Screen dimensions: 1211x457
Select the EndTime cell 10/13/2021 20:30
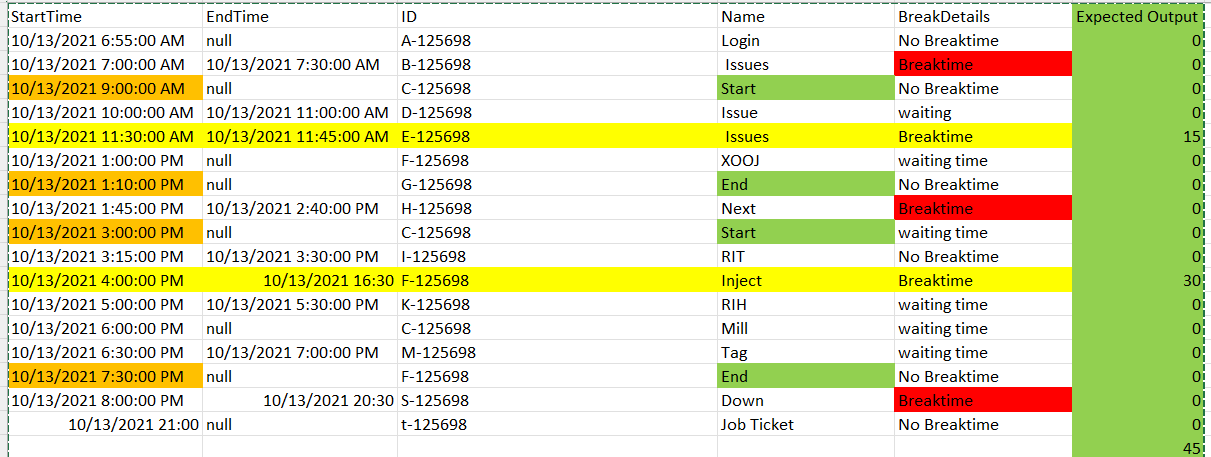[300, 401]
